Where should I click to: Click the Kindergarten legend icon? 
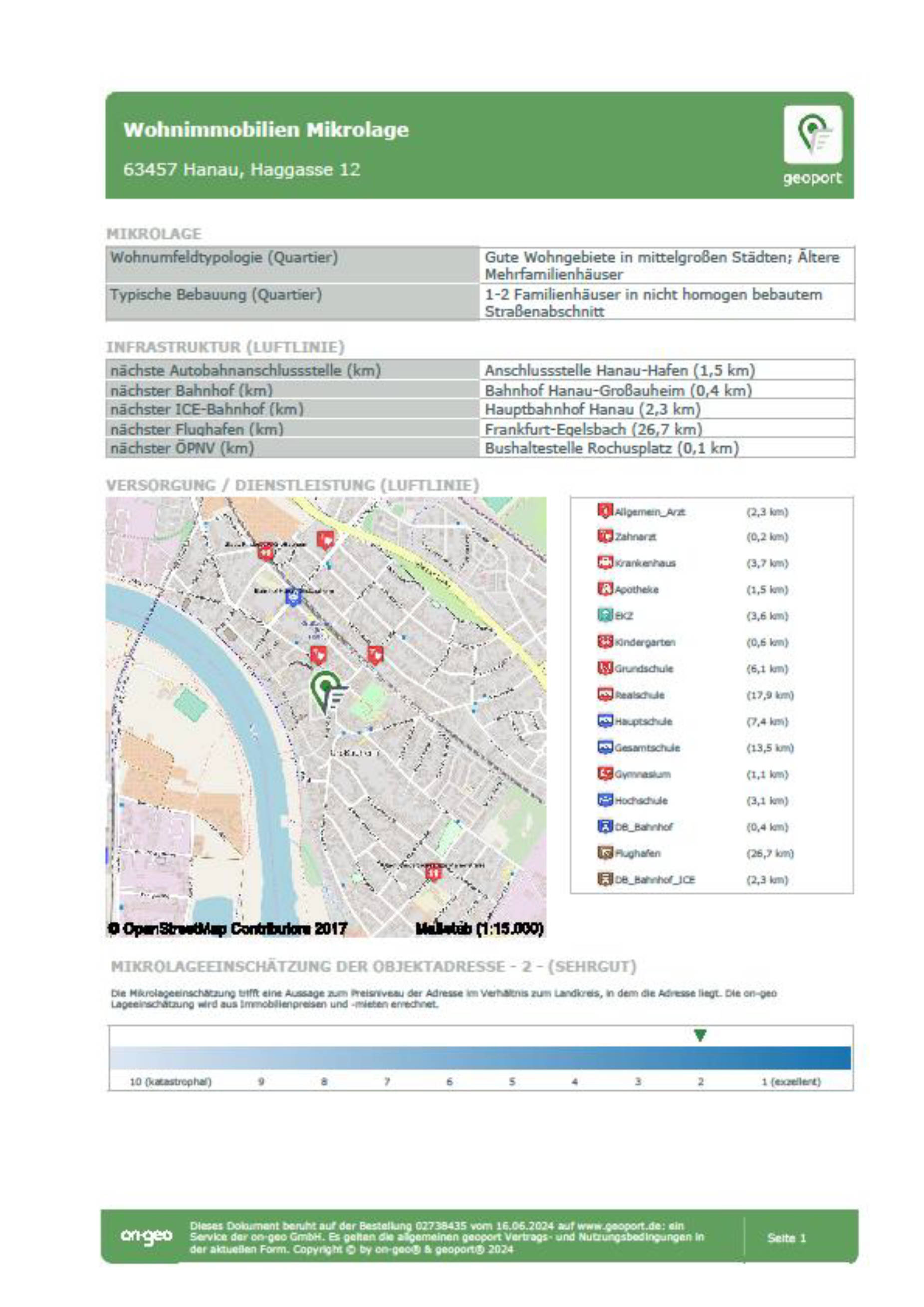click(x=605, y=642)
